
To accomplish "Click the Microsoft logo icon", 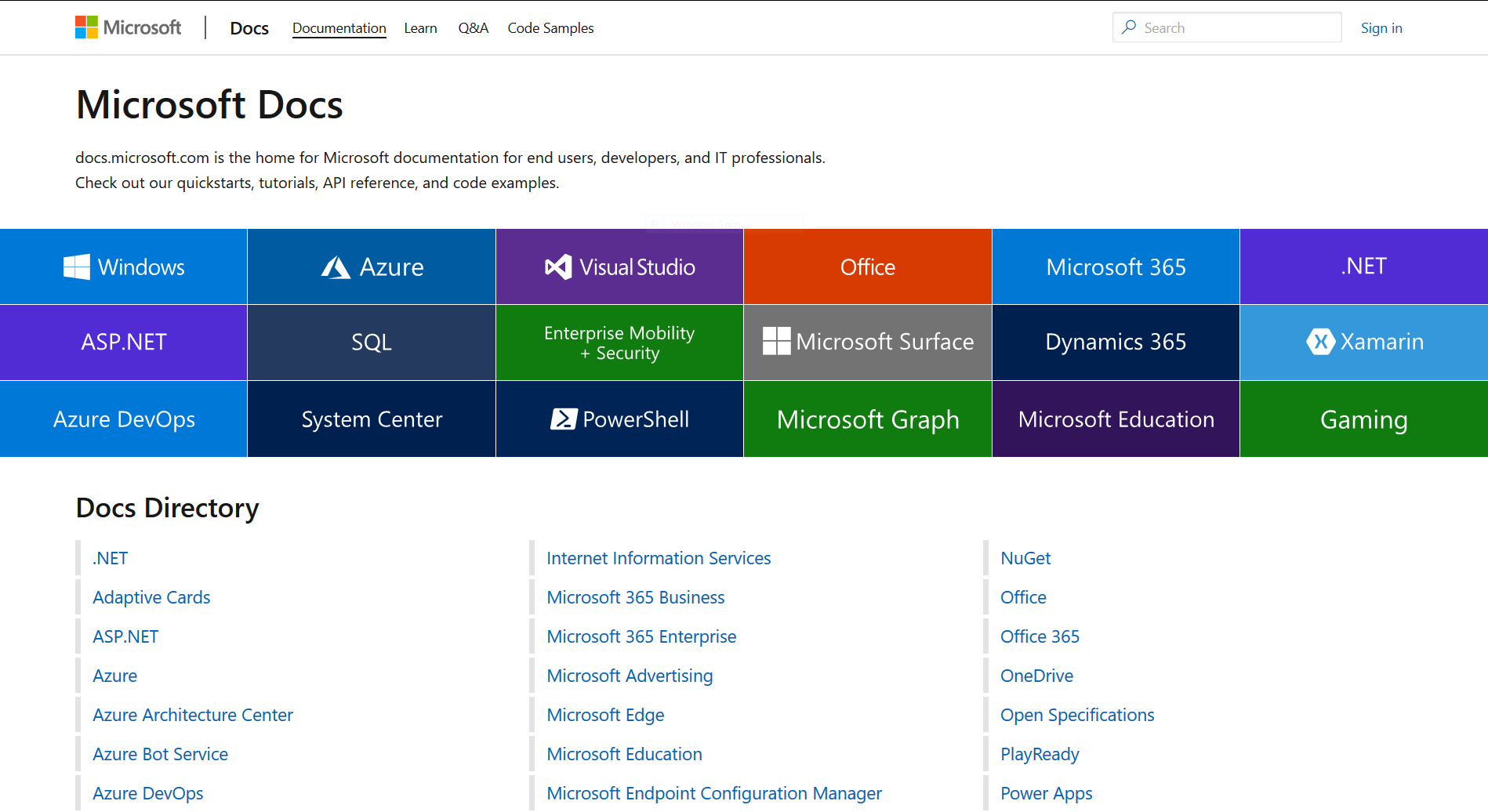I will click(x=86, y=27).
